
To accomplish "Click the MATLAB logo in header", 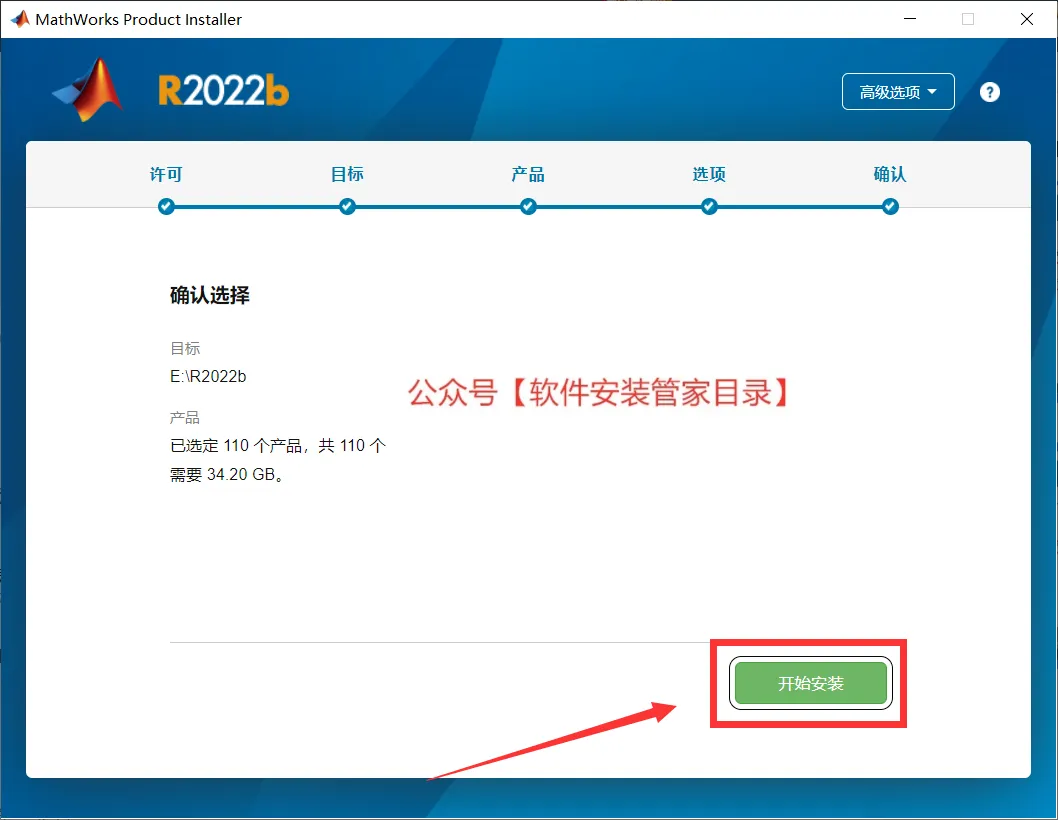I will pos(88,90).
